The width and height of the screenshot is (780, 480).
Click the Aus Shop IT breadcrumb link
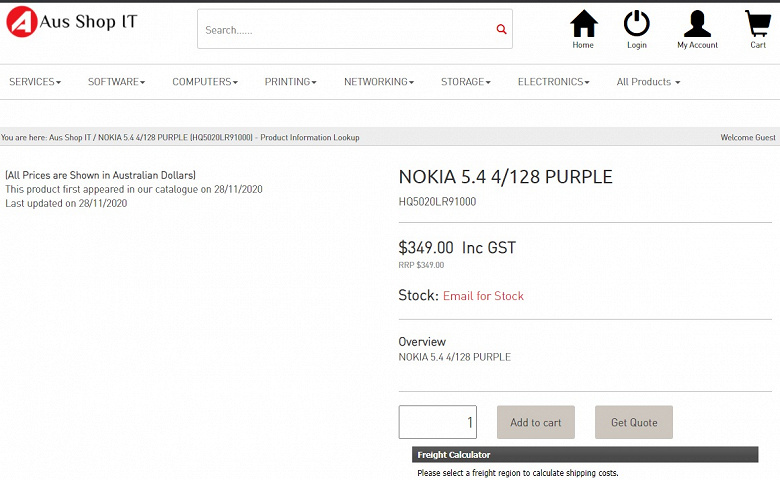coord(70,138)
